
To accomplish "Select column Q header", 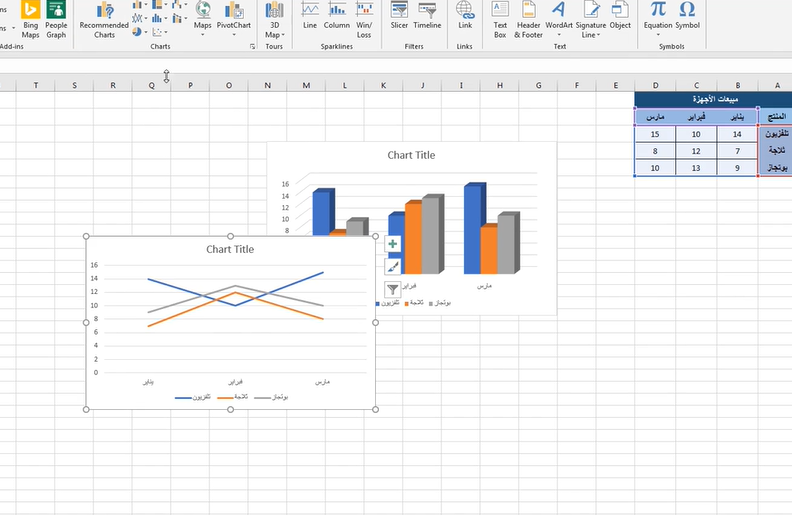I will (152, 85).
